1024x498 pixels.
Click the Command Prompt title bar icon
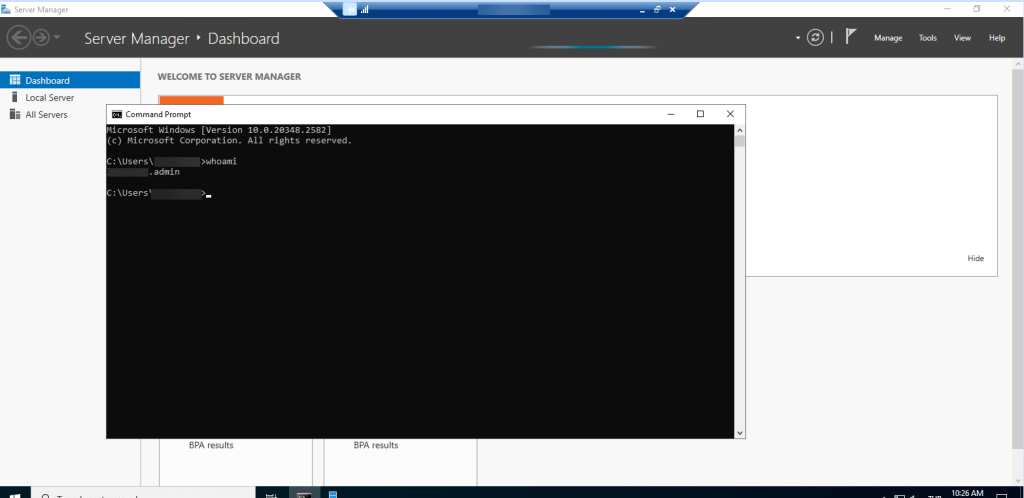(116, 114)
